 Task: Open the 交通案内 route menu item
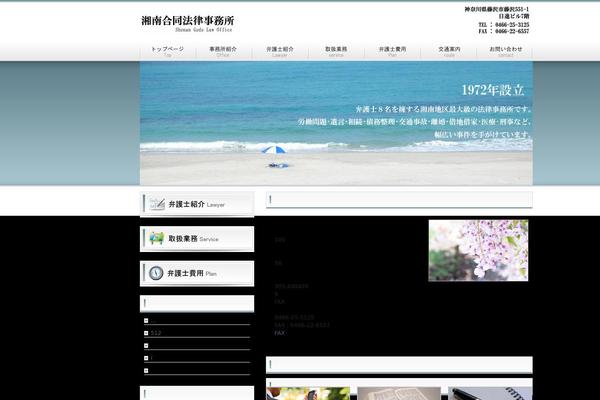point(449,51)
